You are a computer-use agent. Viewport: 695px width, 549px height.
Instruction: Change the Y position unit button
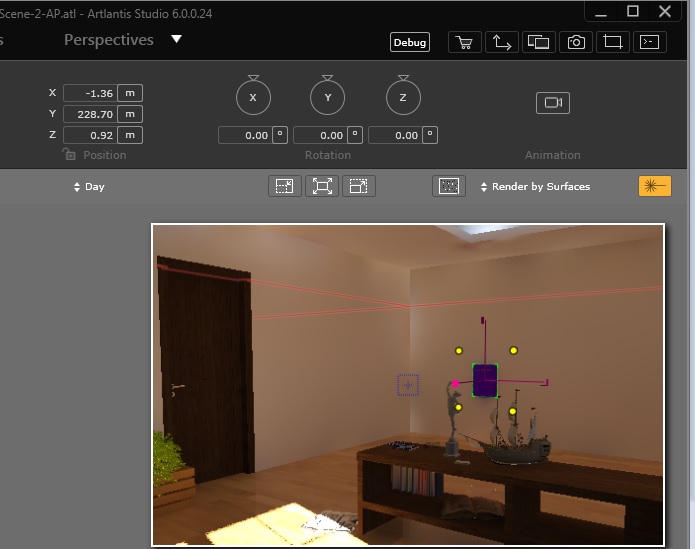(x=130, y=114)
